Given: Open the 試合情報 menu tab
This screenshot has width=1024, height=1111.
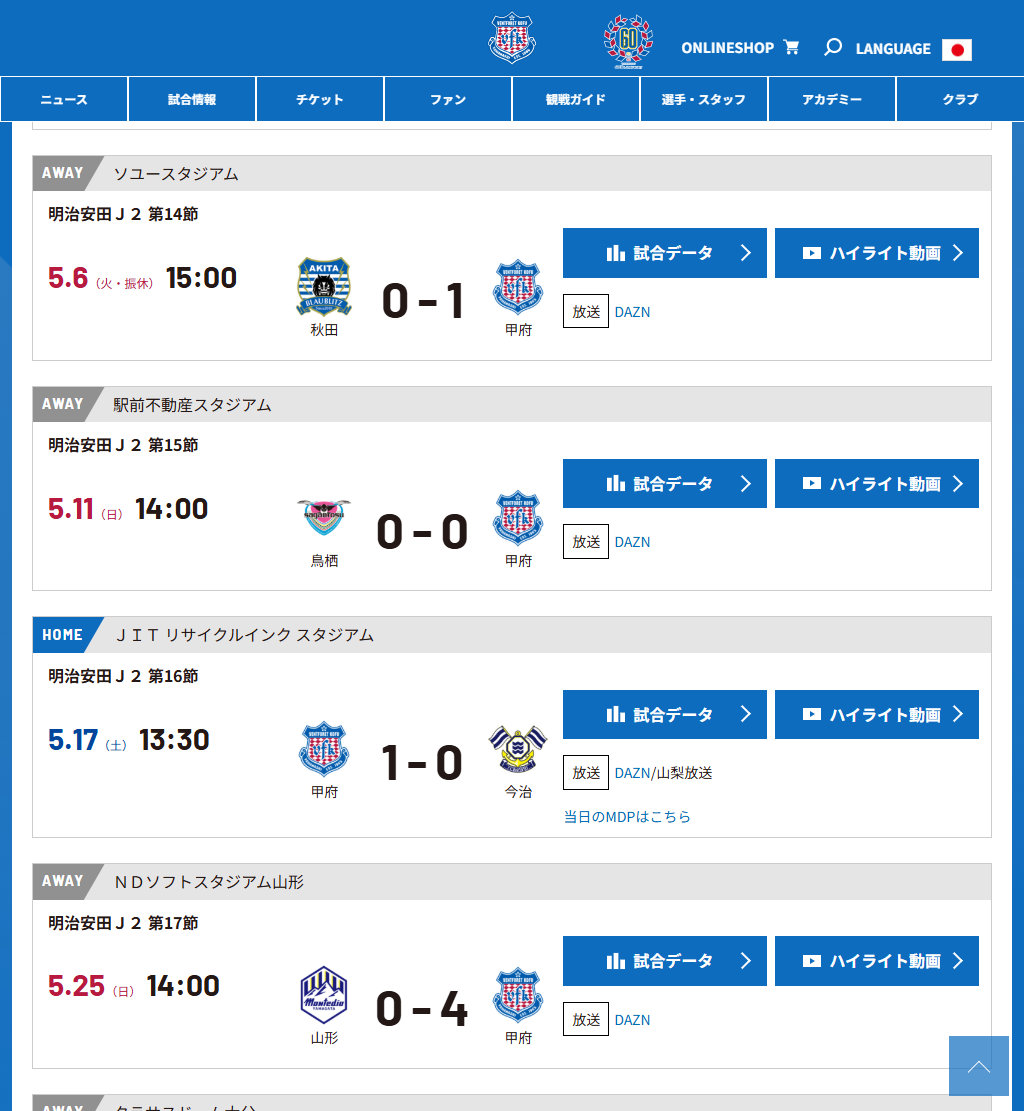Looking at the screenshot, I should coord(192,99).
